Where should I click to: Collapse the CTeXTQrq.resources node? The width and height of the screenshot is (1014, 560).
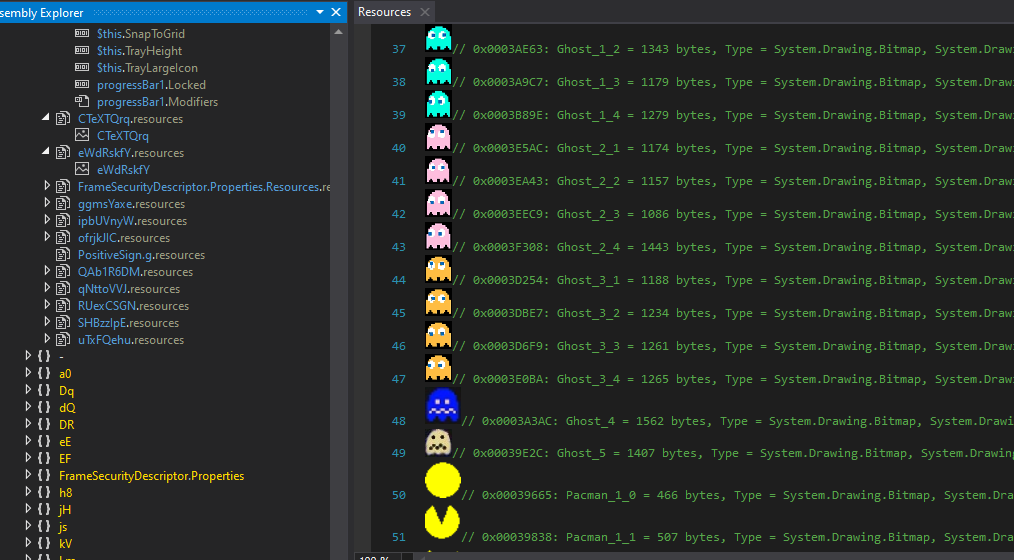(x=46, y=119)
